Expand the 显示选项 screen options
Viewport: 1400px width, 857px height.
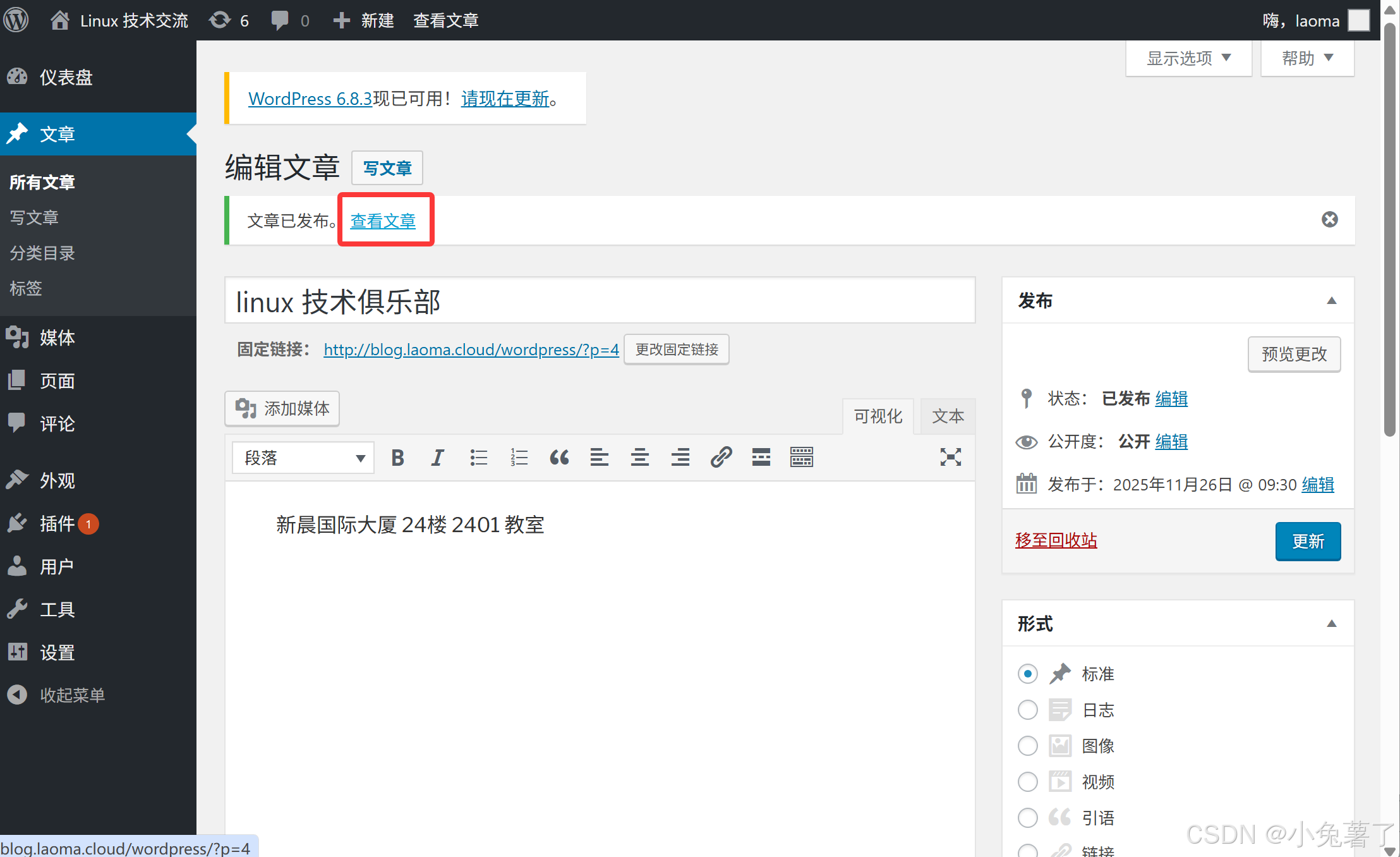[1188, 58]
